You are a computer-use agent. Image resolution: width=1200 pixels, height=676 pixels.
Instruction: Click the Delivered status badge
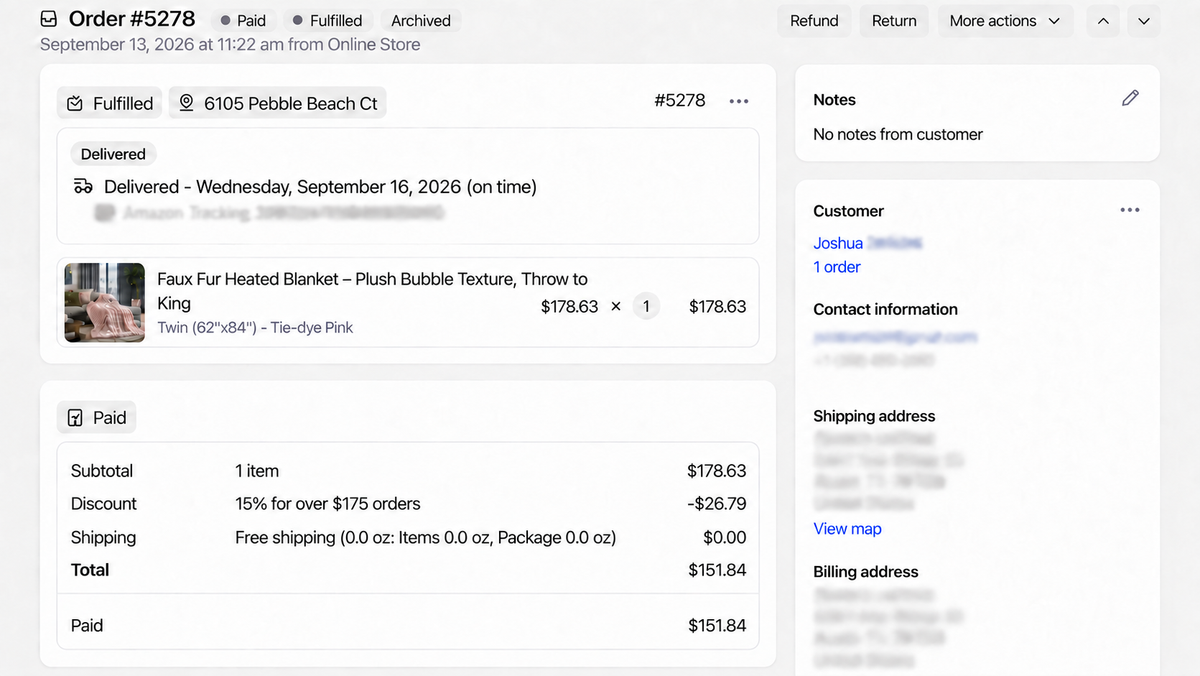[113, 154]
